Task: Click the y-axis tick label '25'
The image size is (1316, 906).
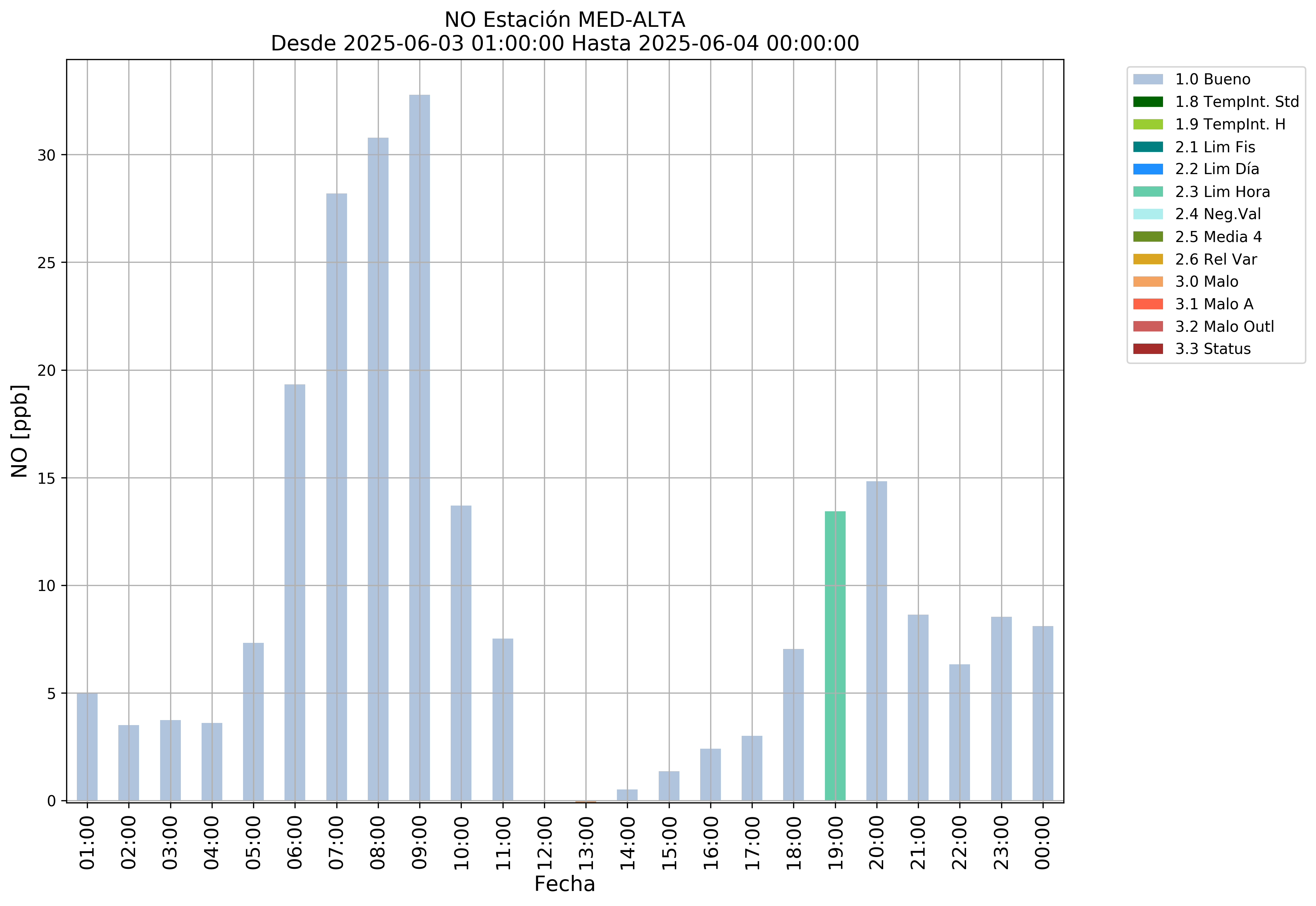Action: [x=46, y=263]
